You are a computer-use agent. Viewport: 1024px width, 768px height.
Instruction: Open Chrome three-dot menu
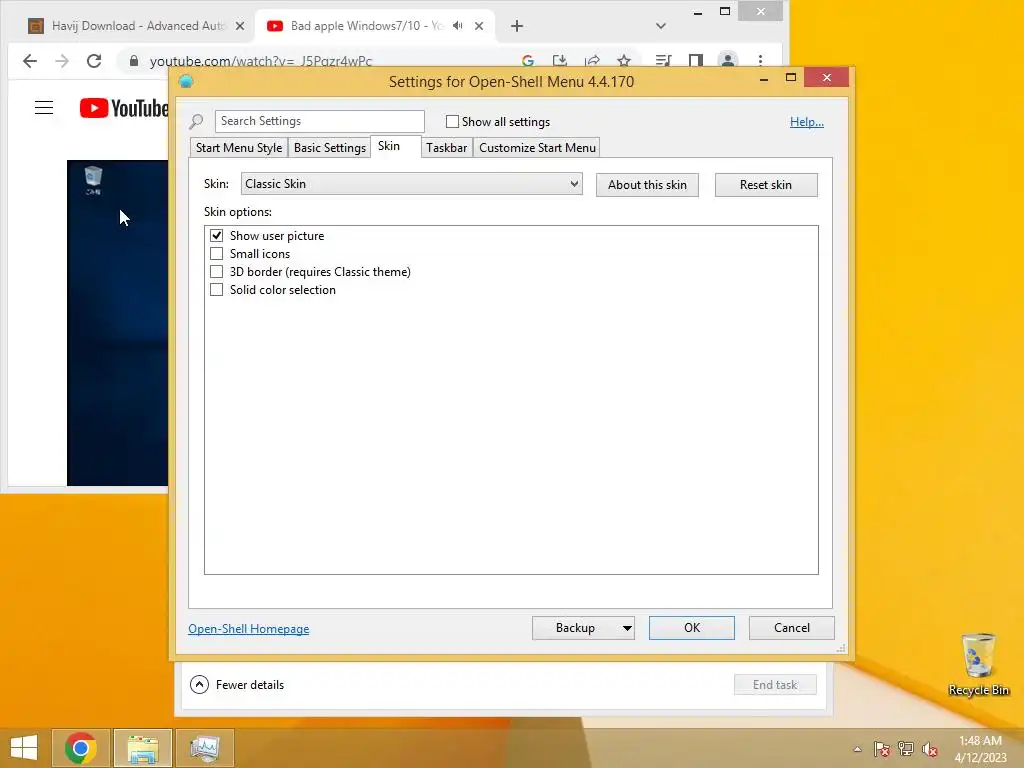coord(760,61)
